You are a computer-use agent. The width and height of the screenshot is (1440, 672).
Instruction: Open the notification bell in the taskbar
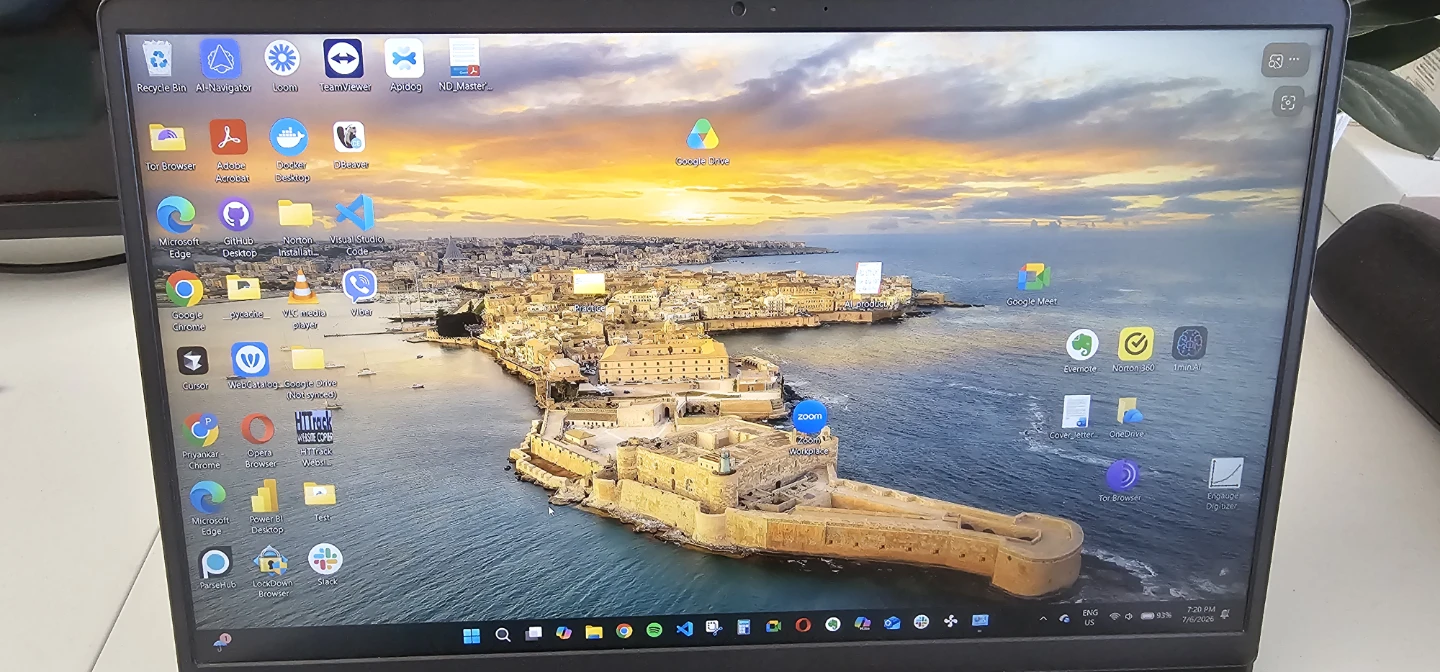click(x=1225, y=614)
